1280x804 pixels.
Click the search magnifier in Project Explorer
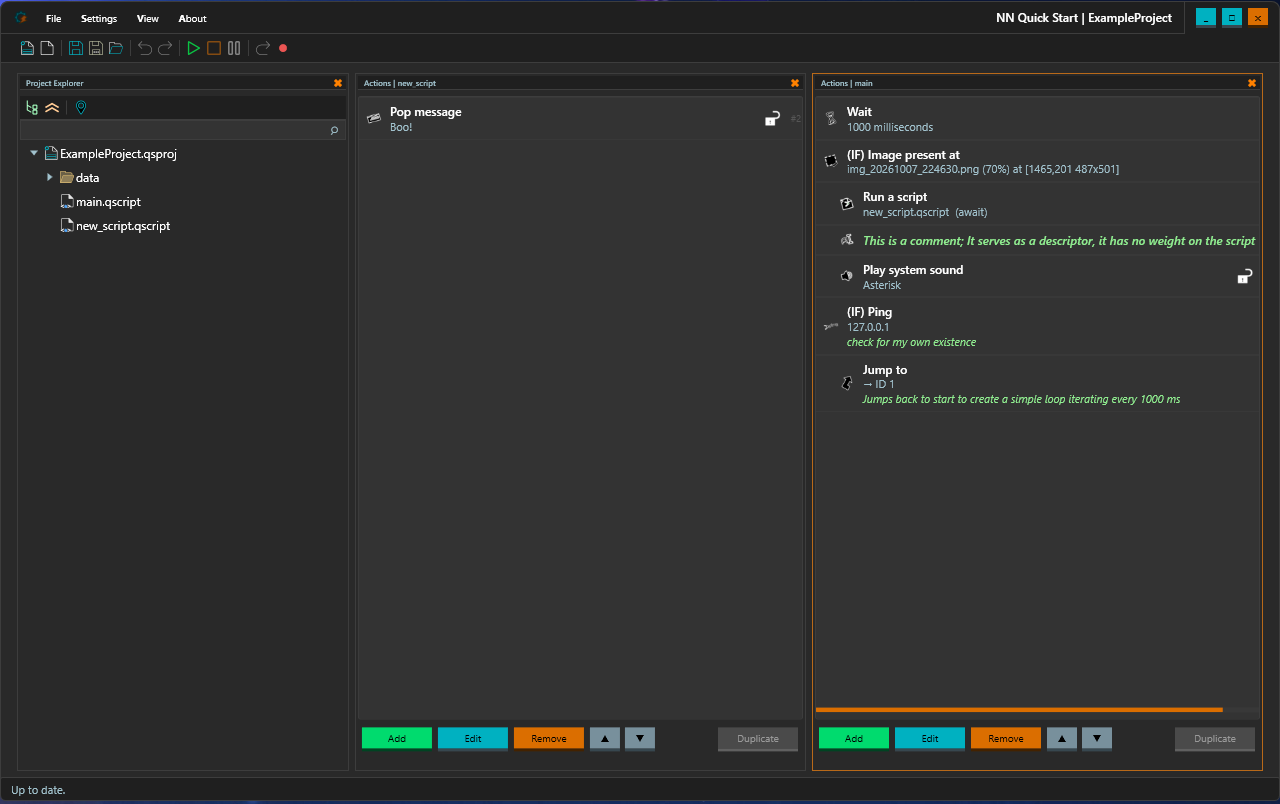pyautogui.click(x=335, y=130)
